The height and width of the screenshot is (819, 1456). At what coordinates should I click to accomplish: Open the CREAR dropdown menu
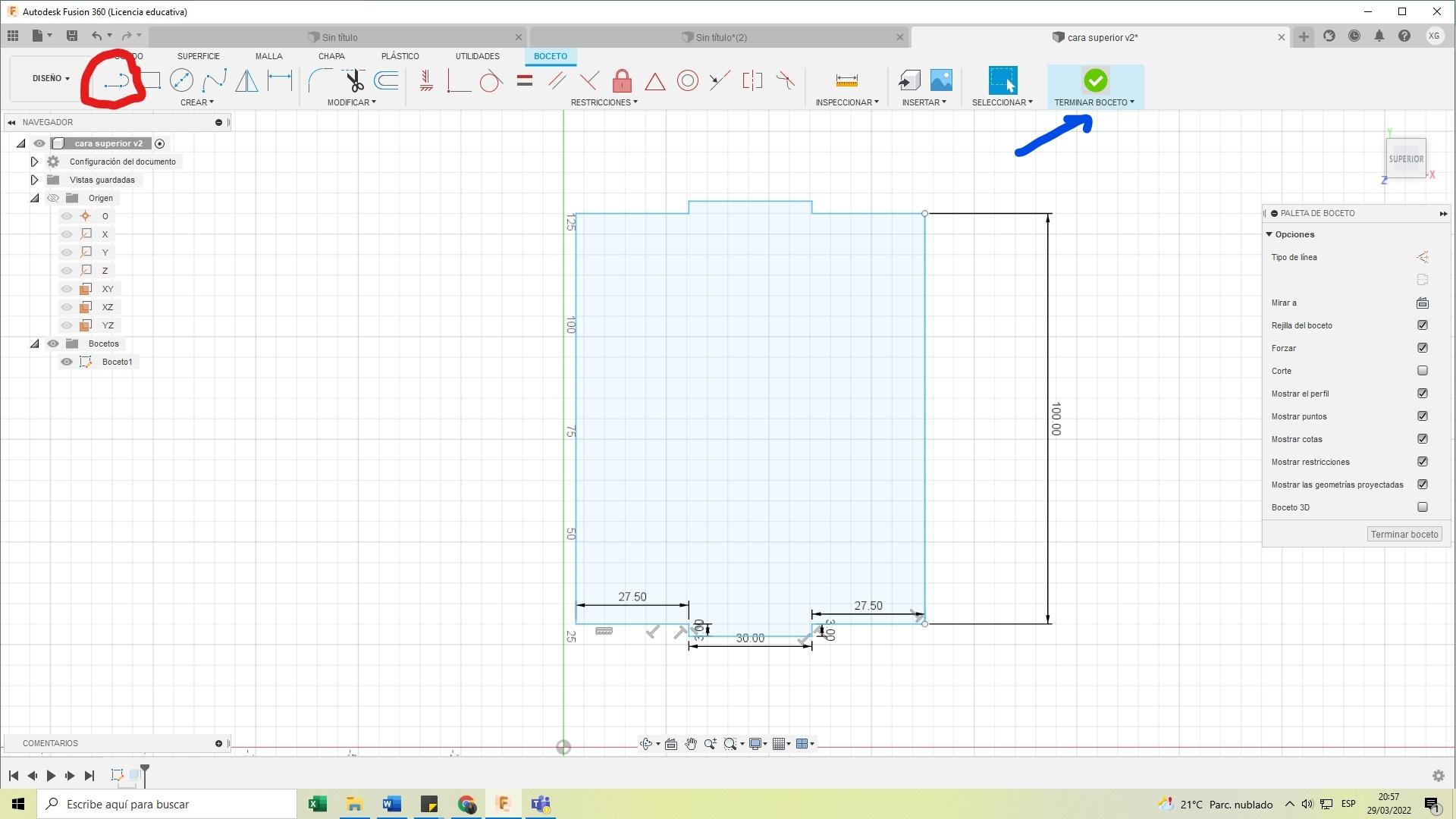point(196,102)
